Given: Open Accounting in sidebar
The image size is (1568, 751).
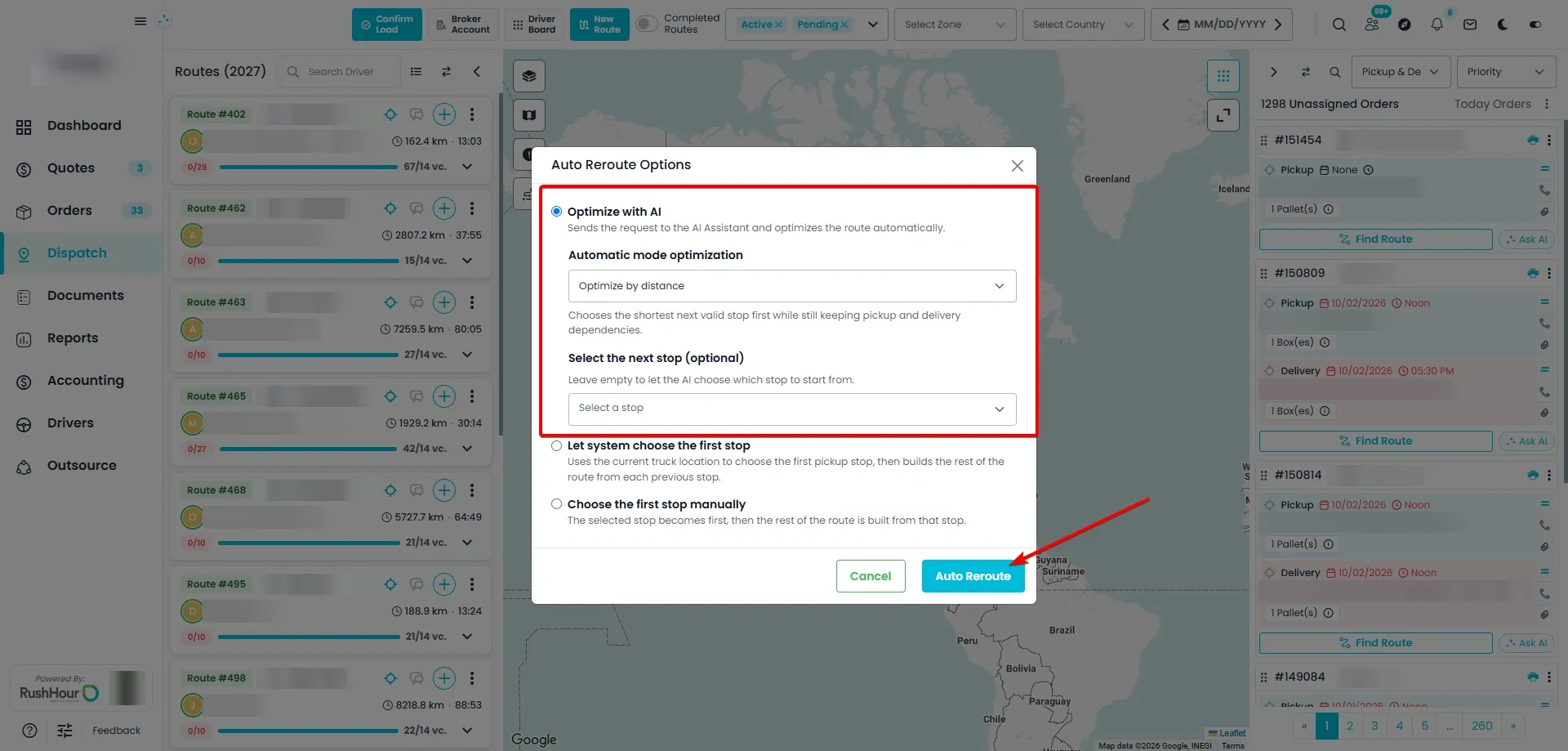Looking at the screenshot, I should (86, 381).
